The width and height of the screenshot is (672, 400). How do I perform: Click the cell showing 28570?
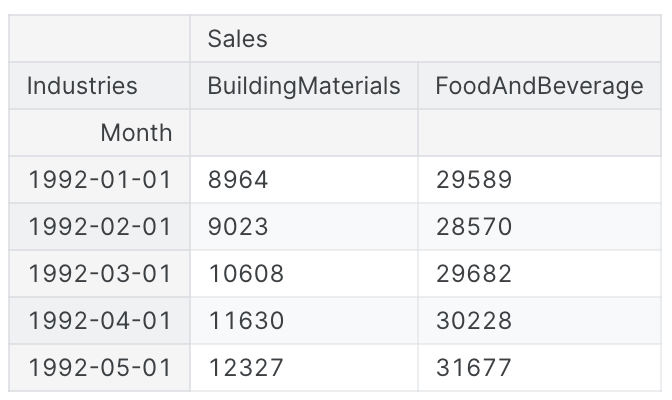(x=474, y=227)
